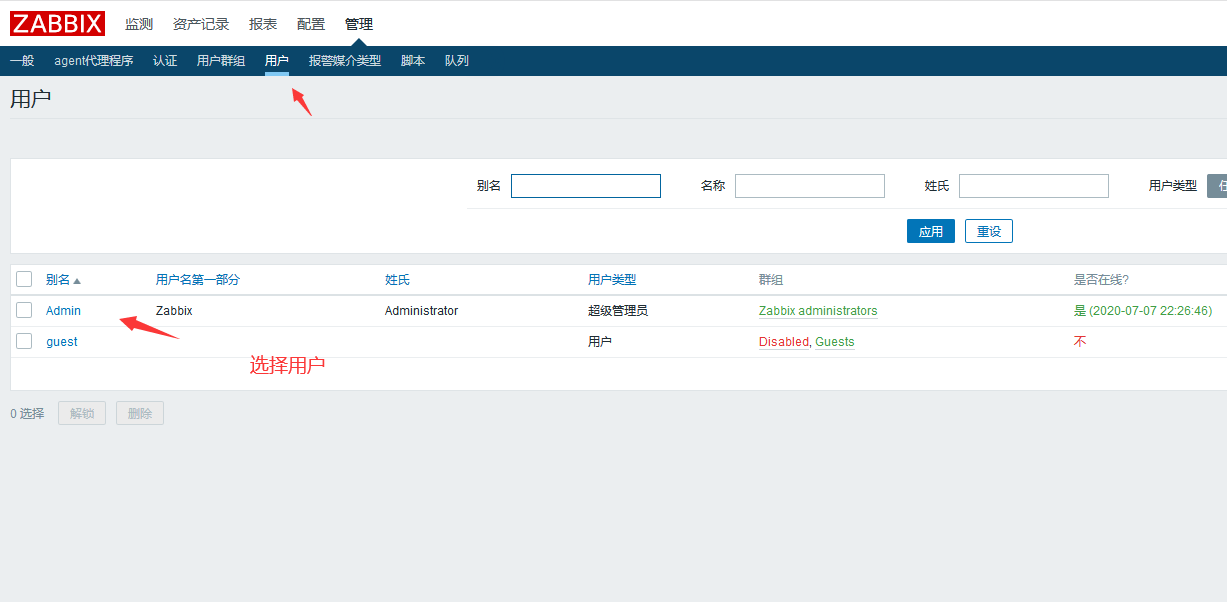1227x602 pixels.
Task: Switch to 用户群组 submenu tab
Action: (221, 61)
